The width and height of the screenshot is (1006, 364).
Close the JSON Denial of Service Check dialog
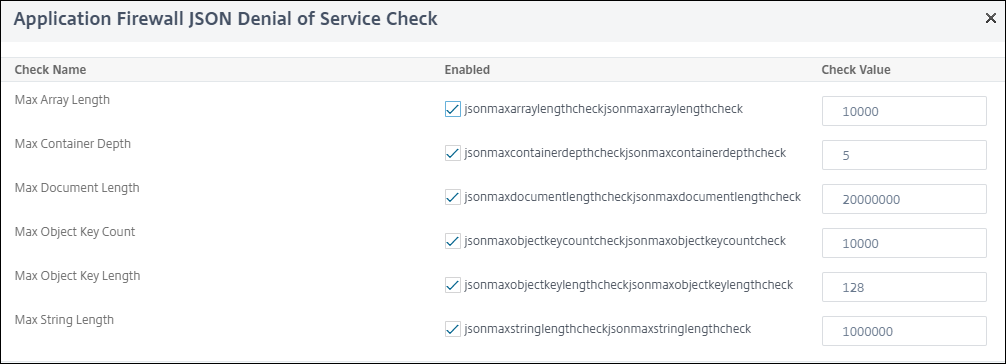pos(991,19)
